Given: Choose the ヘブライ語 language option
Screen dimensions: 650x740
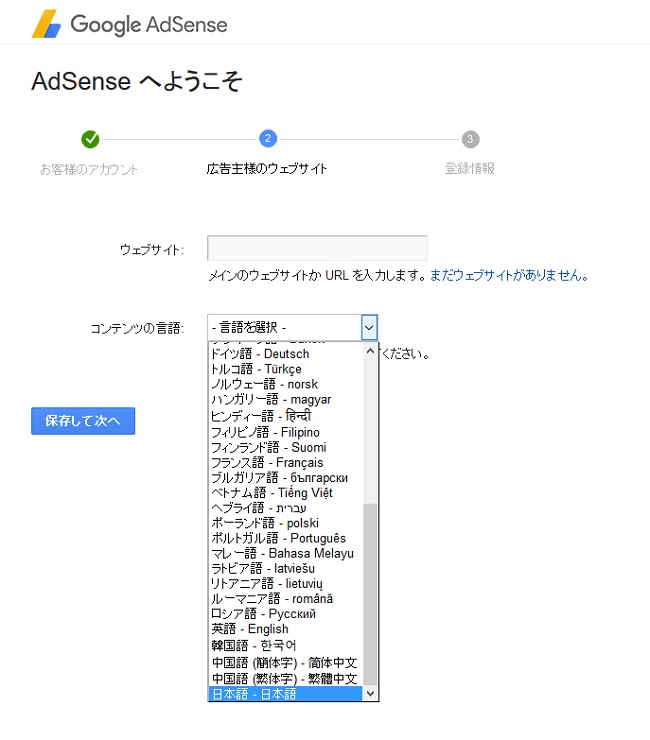Looking at the screenshot, I should 286,508.
